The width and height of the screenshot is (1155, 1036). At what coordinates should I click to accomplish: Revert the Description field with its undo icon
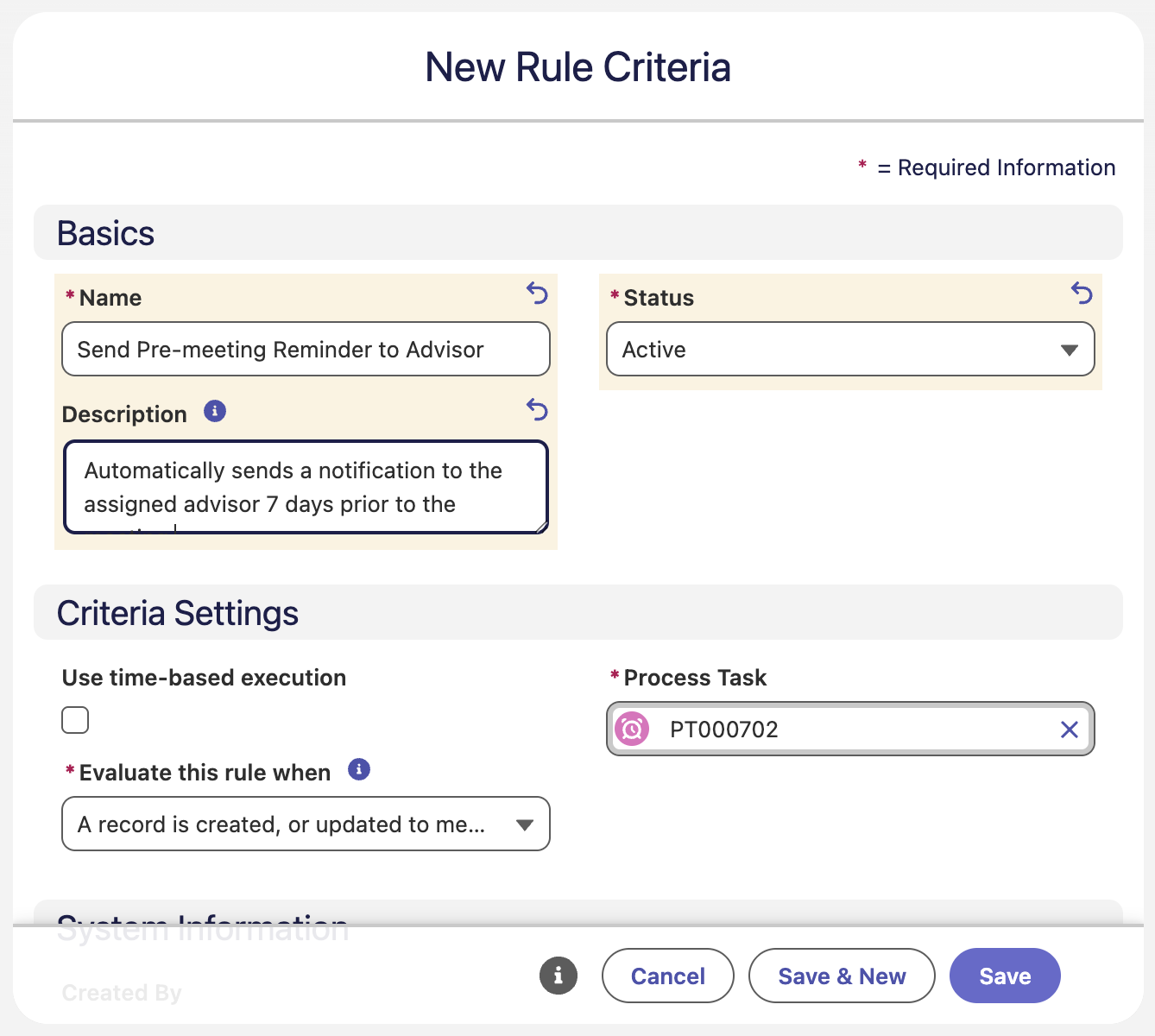click(x=537, y=409)
